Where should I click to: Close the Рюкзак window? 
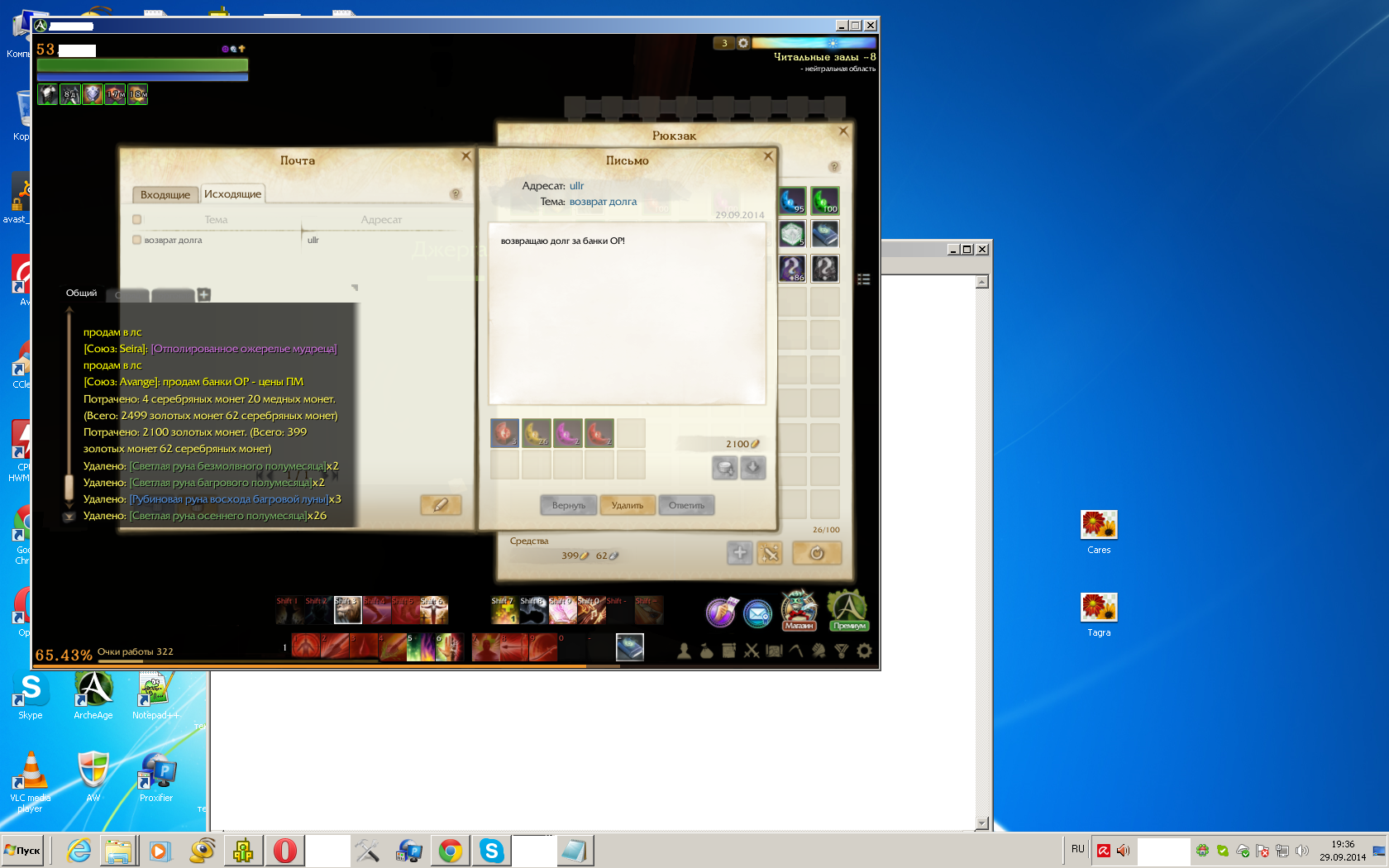[x=843, y=131]
